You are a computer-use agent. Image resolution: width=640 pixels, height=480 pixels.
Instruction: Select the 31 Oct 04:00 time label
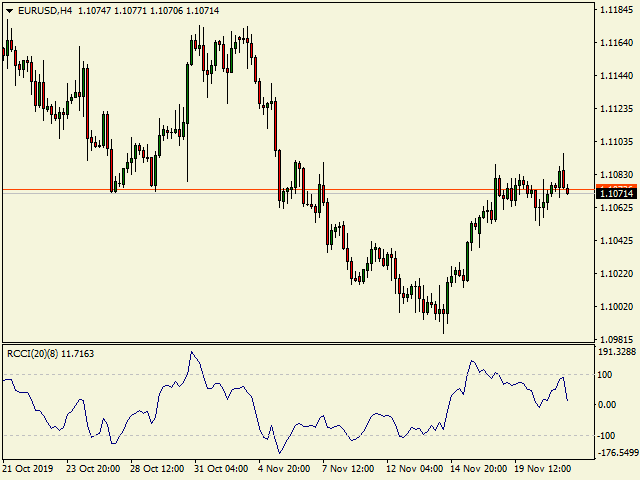tap(223, 468)
